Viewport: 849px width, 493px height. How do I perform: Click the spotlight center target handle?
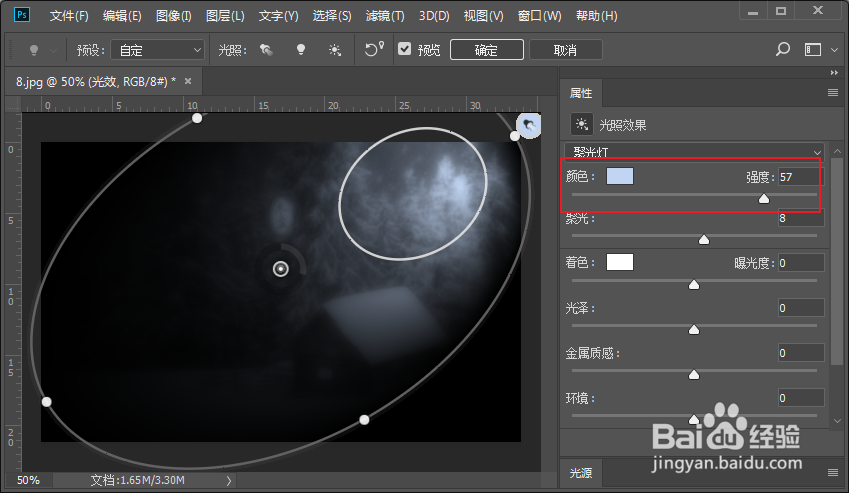tap(280, 269)
